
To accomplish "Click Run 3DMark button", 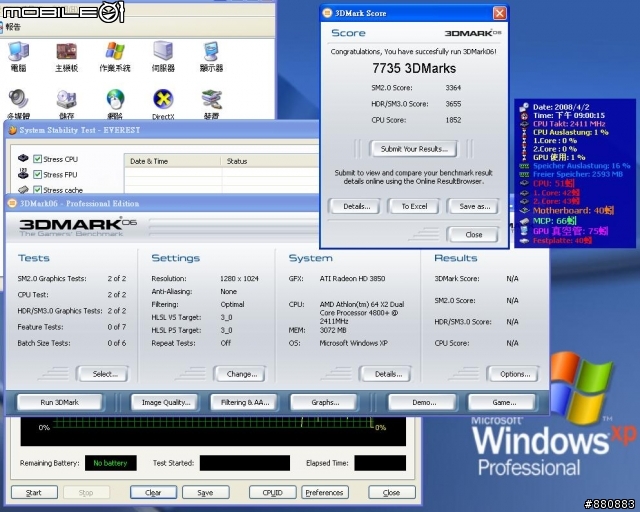I will tap(60, 403).
